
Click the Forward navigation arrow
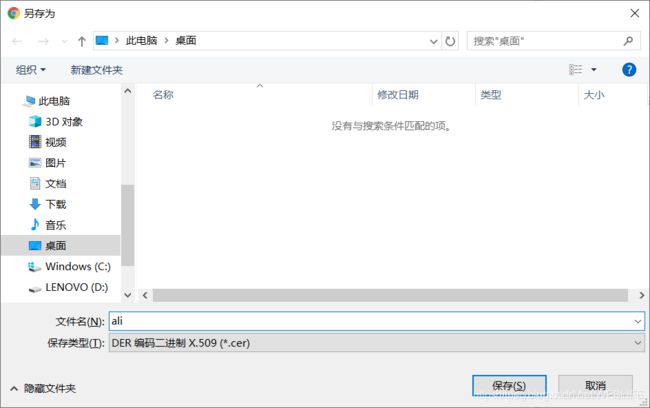coord(43,41)
